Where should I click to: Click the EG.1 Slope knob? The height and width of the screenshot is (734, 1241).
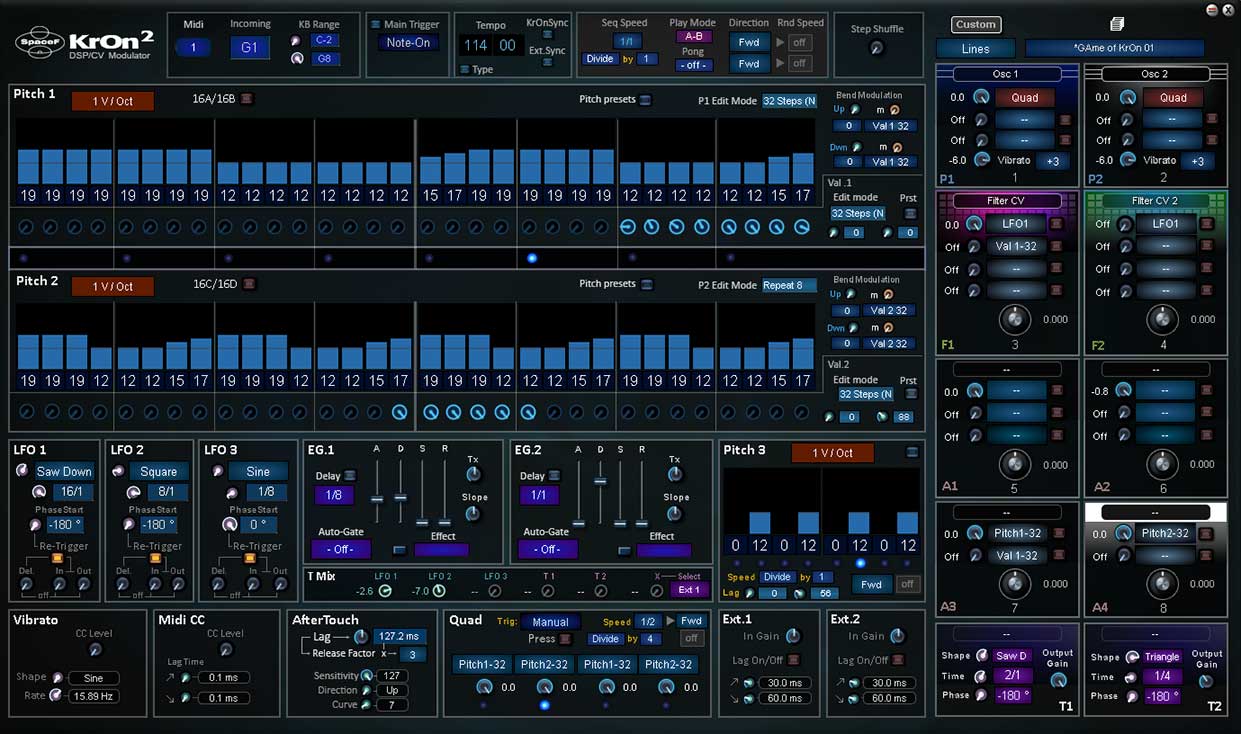coord(473,514)
